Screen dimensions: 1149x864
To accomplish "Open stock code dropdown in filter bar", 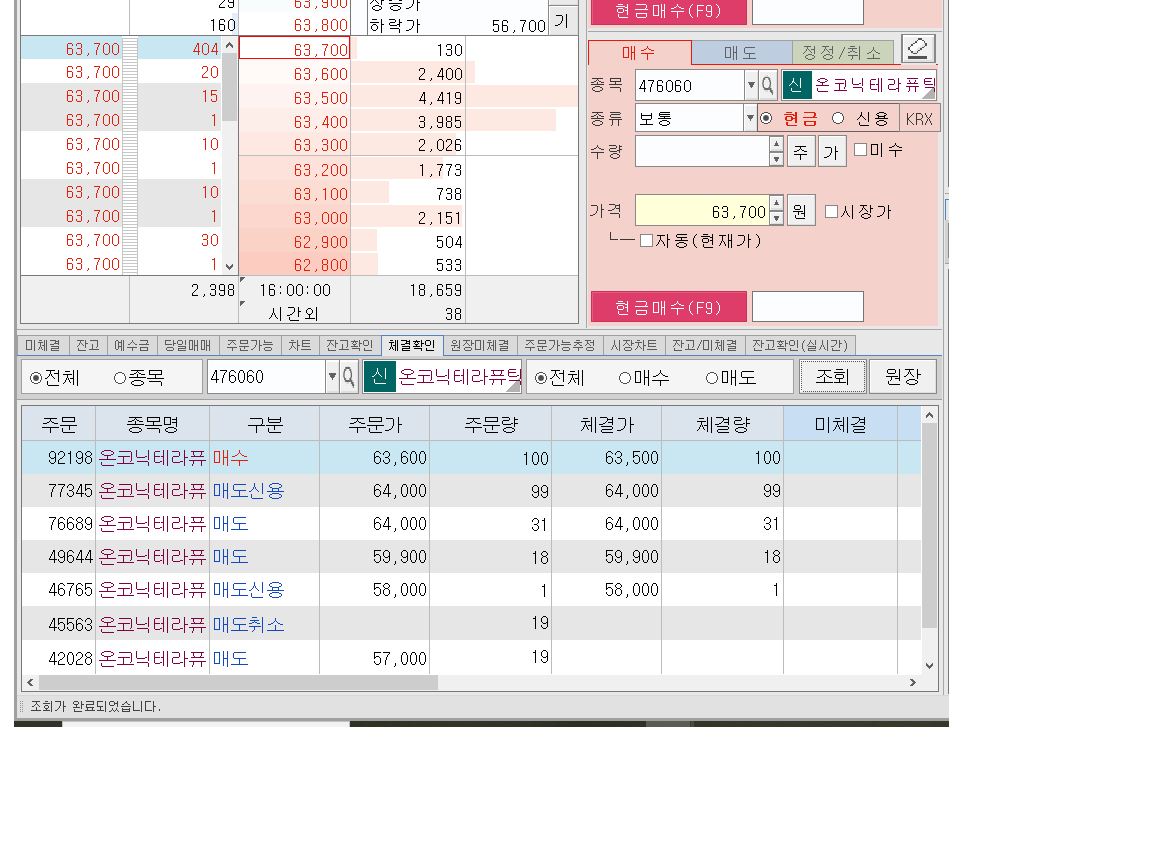I will [333, 377].
